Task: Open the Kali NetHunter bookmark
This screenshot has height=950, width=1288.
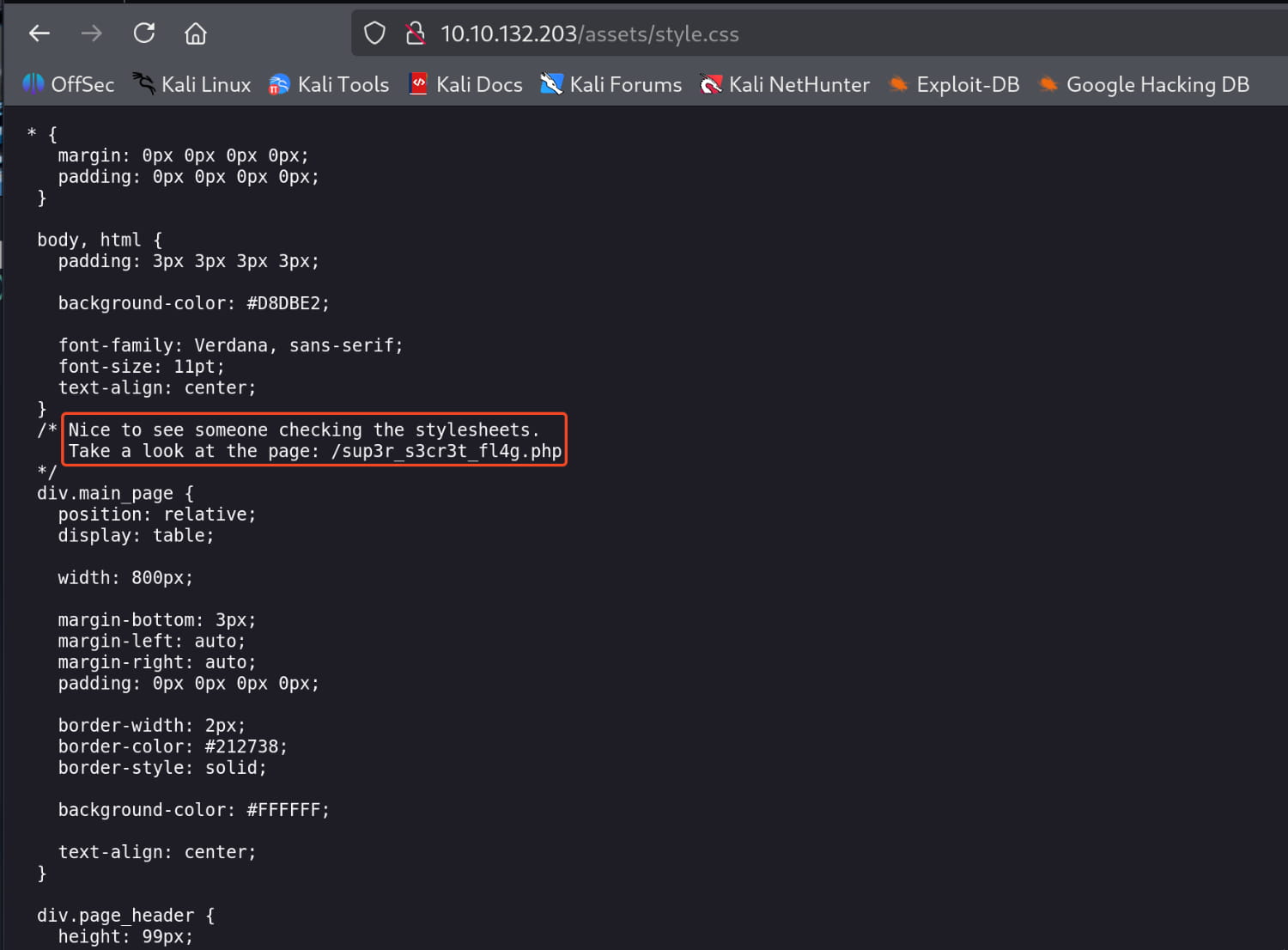Action: pyautogui.click(x=785, y=84)
